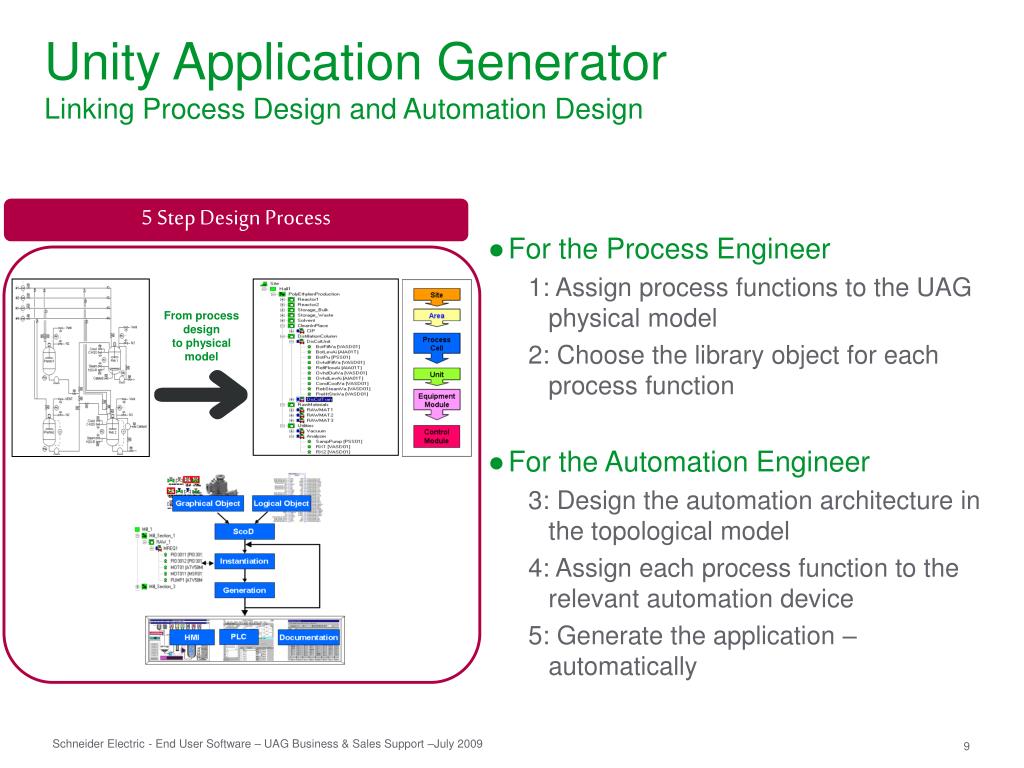Select Storage_Waste in the physical model tree
Screen dimensions: 1024x768
pos(315,315)
